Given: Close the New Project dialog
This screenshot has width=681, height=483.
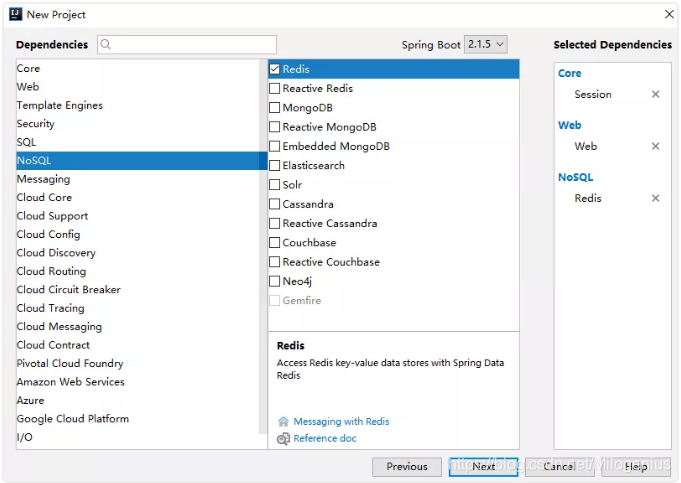Looking at the screenshot, I should click(669, 14).
